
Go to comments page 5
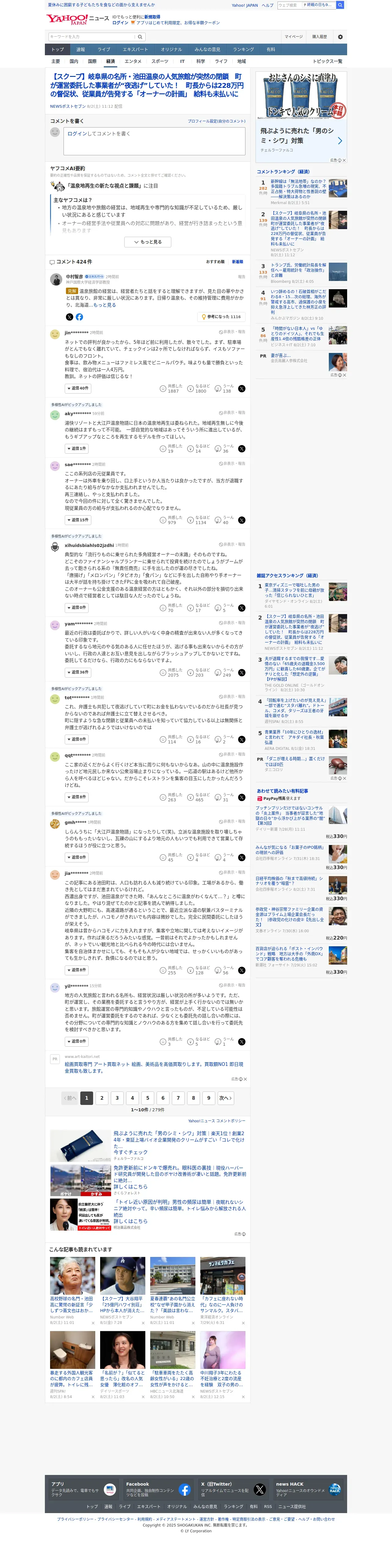tap(147, 1098)
